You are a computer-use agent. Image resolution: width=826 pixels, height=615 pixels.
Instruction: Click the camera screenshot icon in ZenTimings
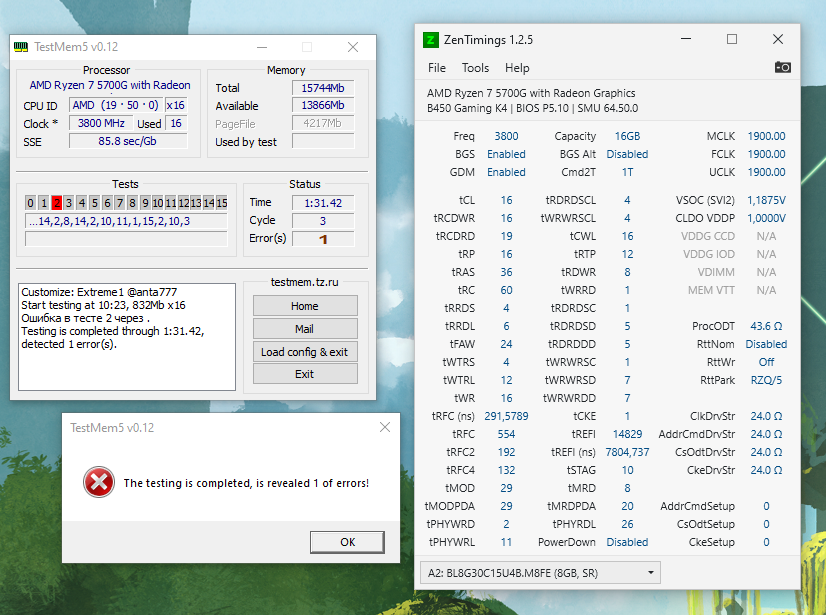click(782, 67)
